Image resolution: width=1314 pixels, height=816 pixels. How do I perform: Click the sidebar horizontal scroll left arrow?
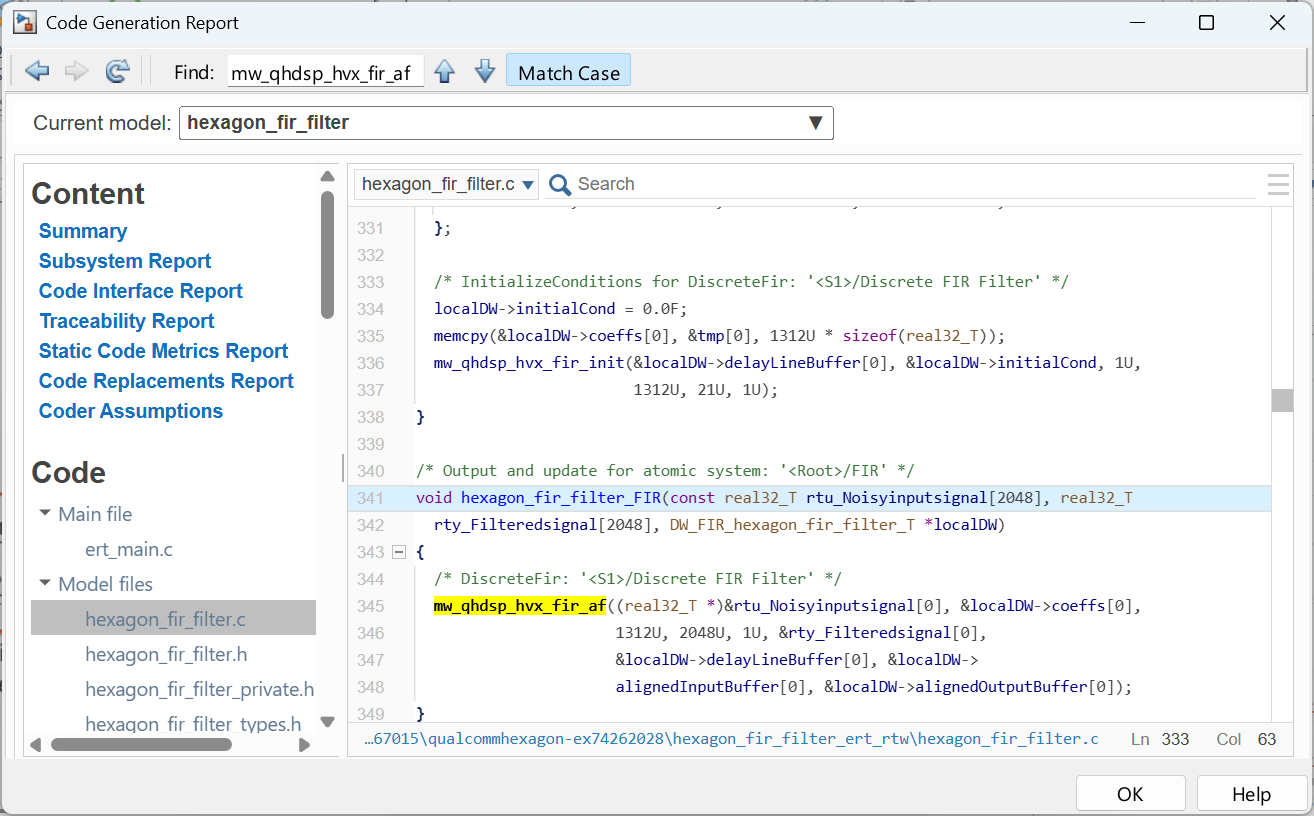pos(37,745)
